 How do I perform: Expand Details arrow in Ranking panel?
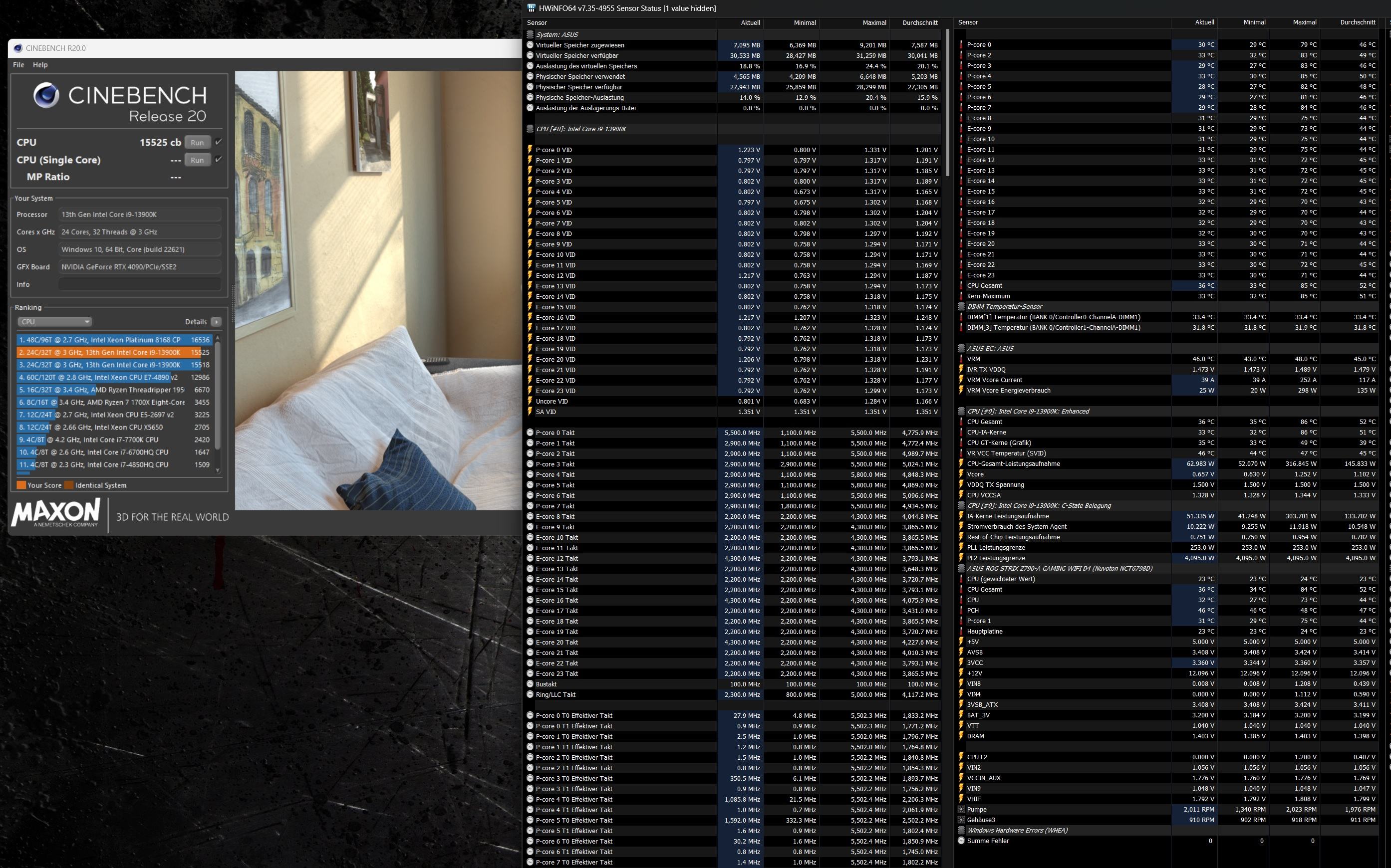(x=216, y=321)
